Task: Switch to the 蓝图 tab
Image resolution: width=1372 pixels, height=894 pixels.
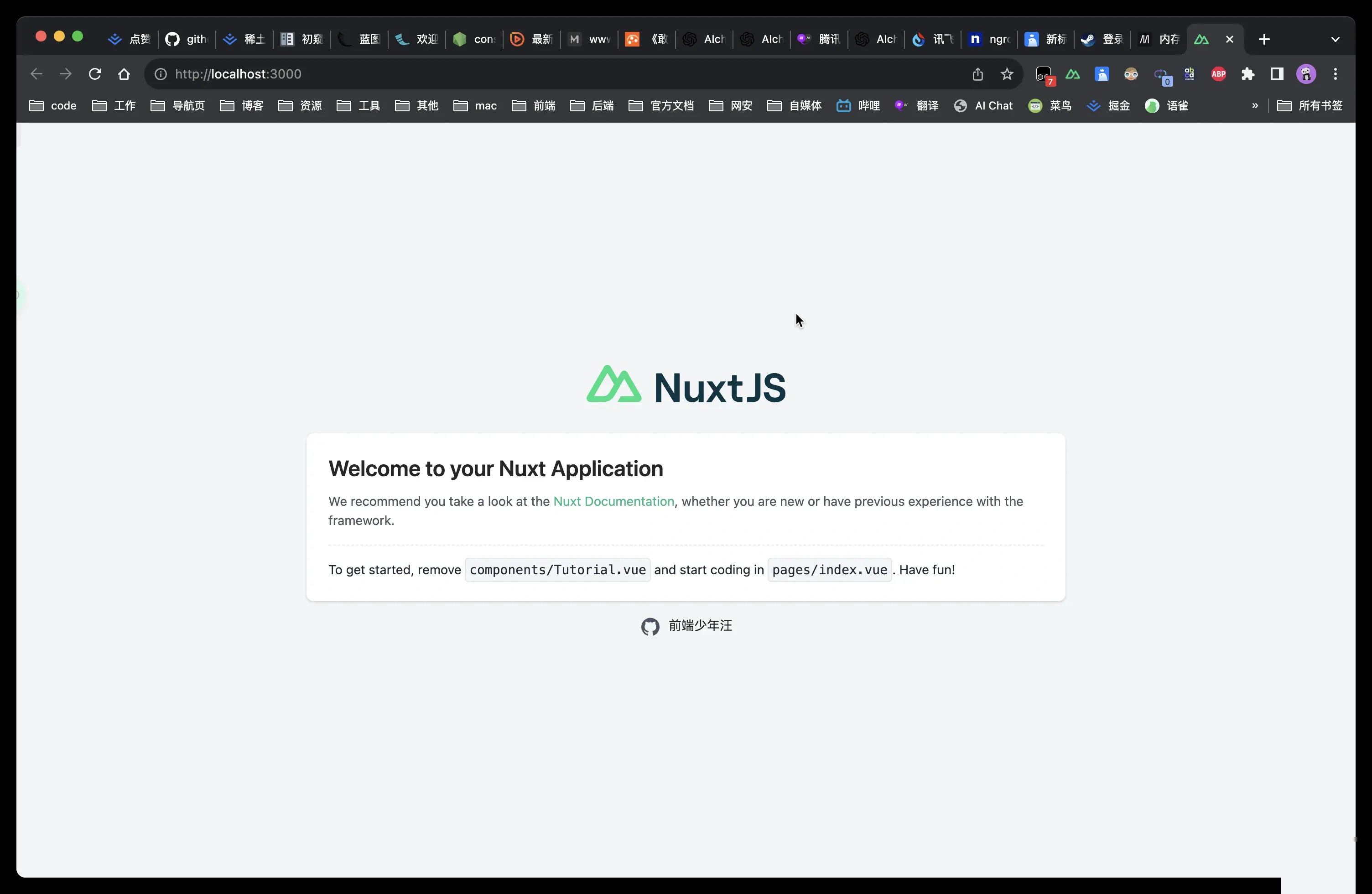Action: coord(359,39)
